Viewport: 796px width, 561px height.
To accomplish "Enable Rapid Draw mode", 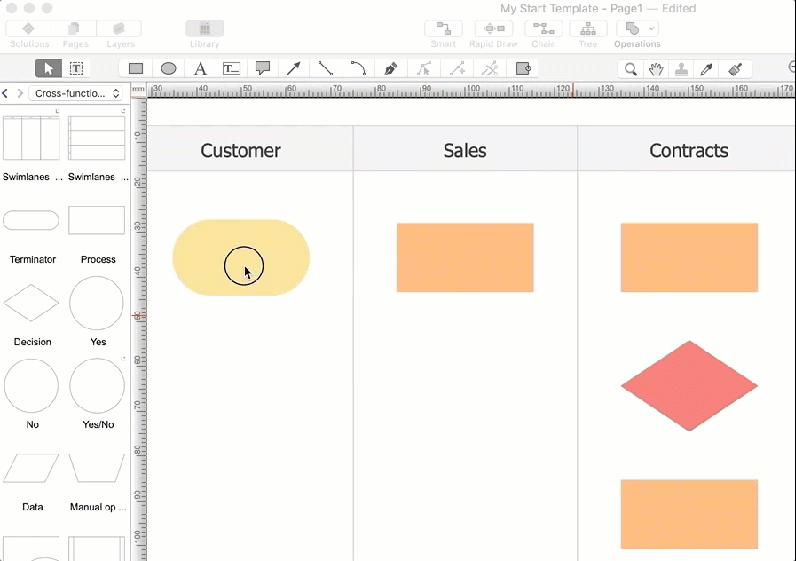I will click(x=493, y=29).
